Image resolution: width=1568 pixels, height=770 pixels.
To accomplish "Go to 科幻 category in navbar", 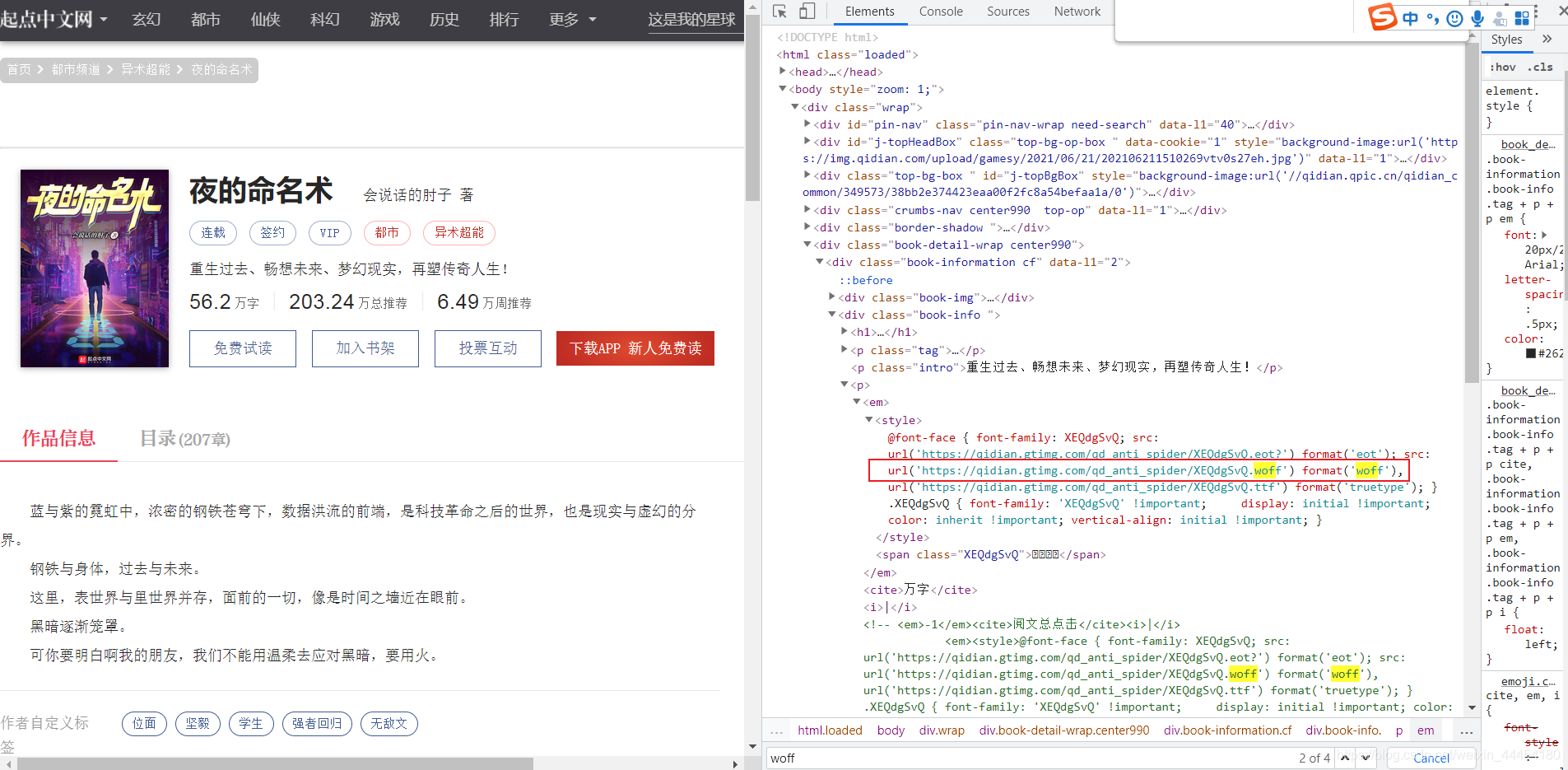I will pyautogui.click(x=324, y=19).
